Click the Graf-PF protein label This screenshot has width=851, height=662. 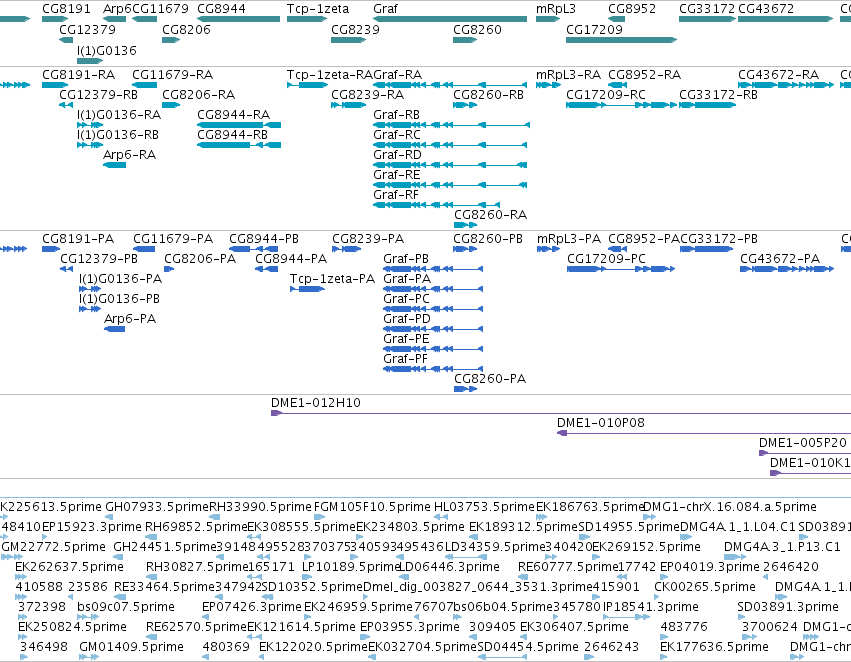pyautogui.click(x=405, y=359)
